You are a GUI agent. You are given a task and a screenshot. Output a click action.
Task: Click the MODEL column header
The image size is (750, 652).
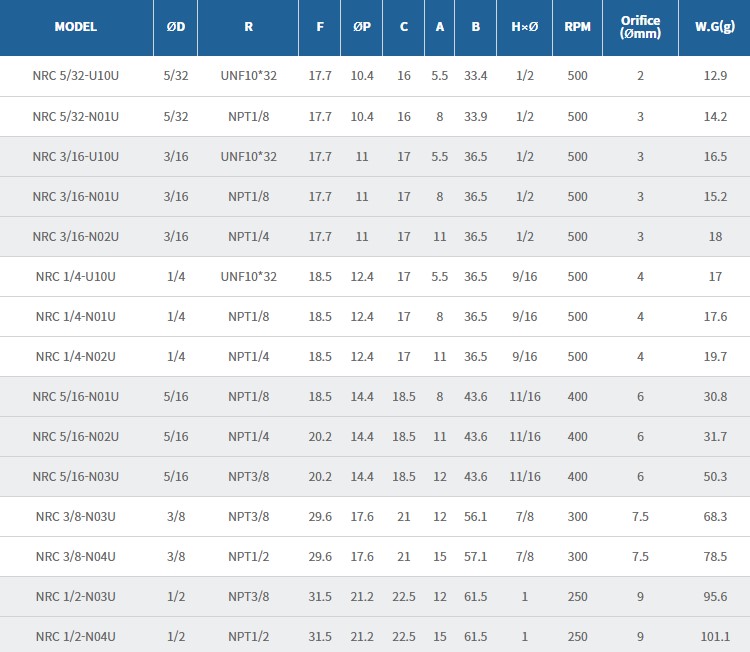tap(76, 27)
